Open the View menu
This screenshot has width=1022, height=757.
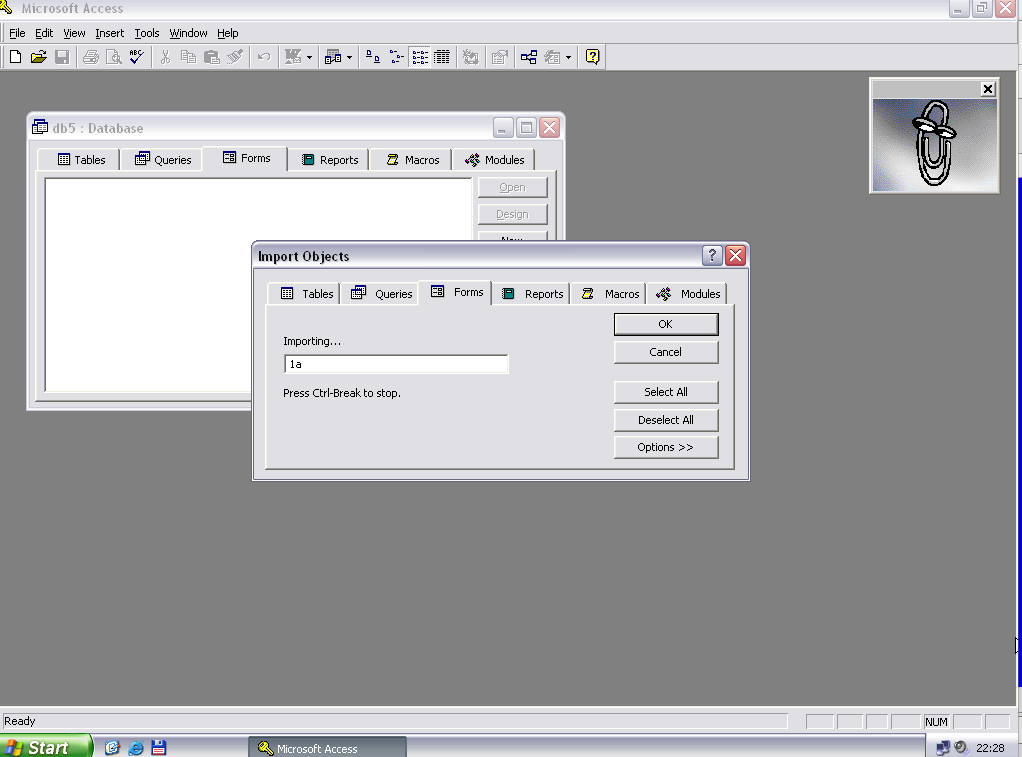tap(74, 33)
